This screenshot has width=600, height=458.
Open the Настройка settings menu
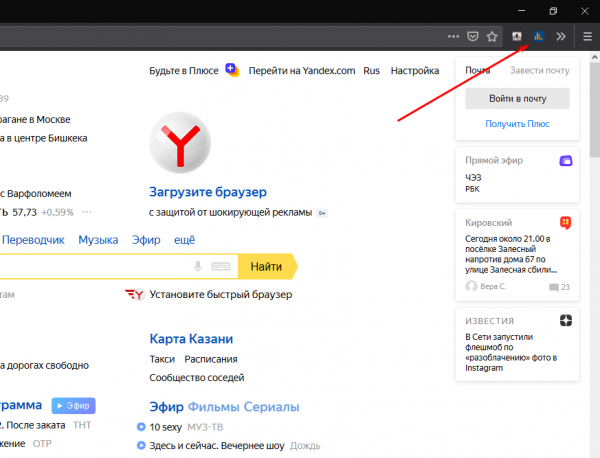click(x=415, y=71)
